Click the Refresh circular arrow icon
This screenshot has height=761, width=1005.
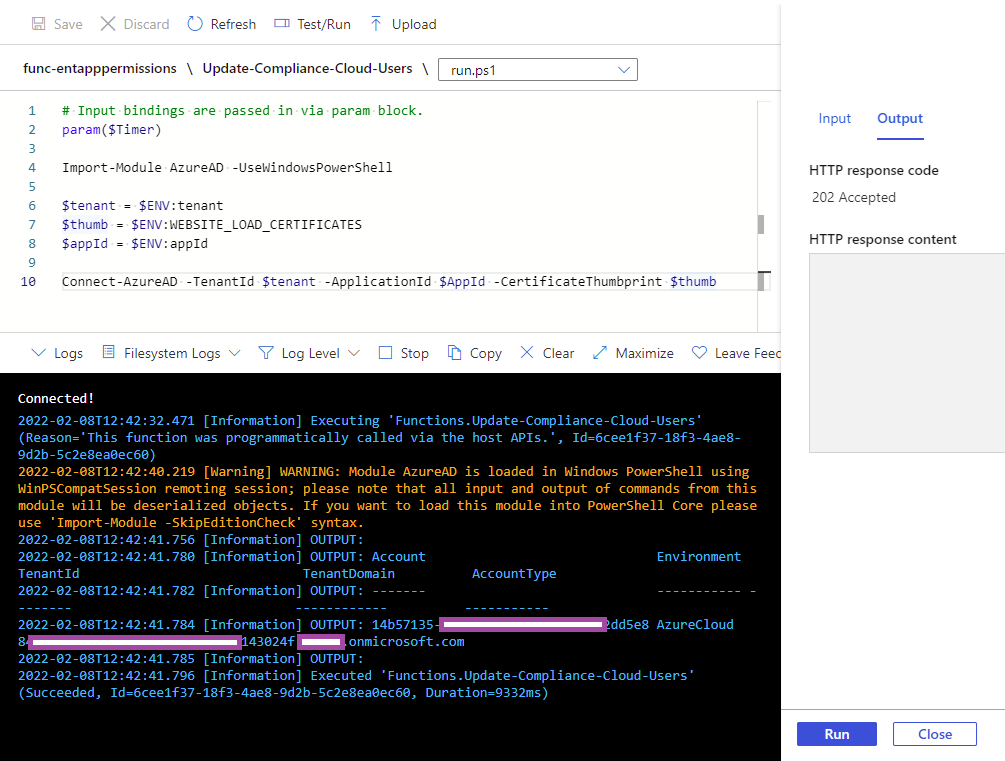coord(195,24)
